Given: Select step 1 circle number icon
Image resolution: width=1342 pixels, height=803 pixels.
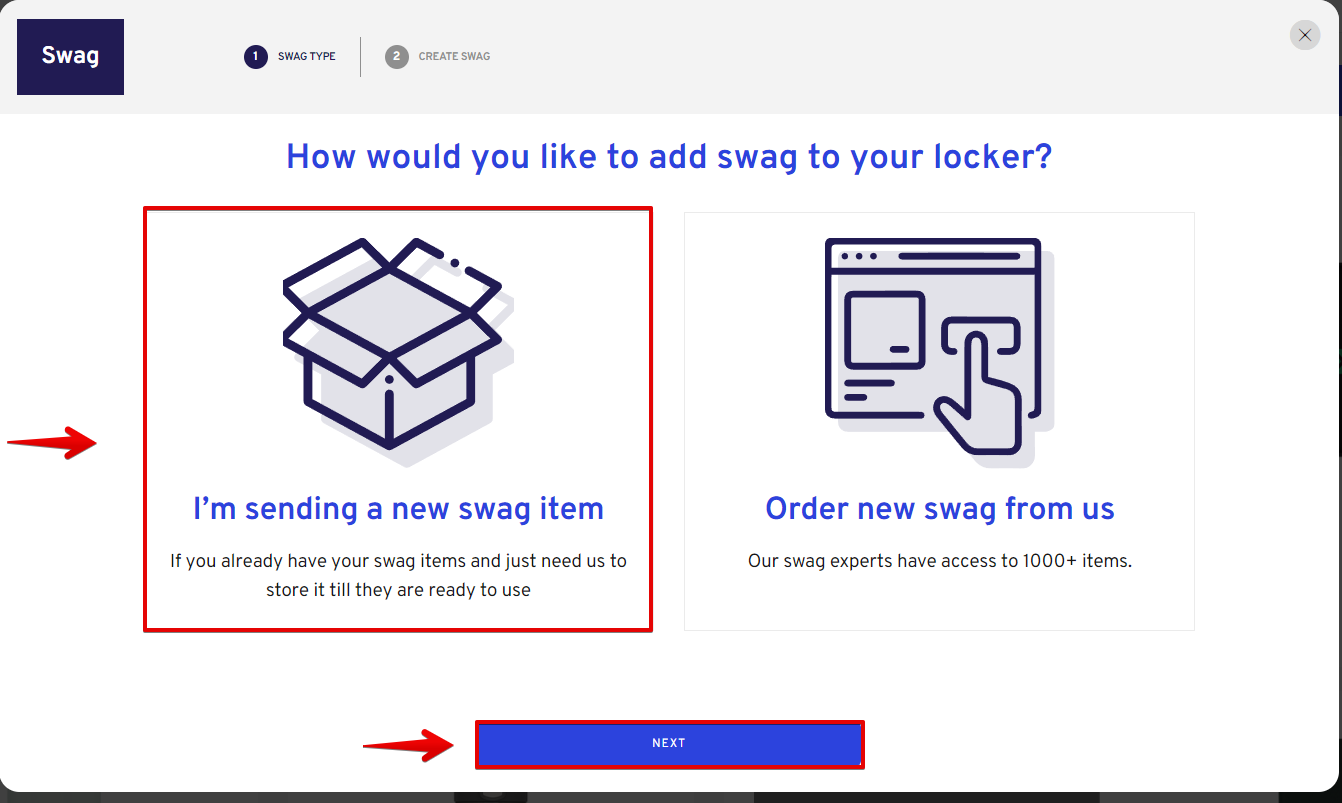Looking at the screenshot, I should [x=256, y=56].
